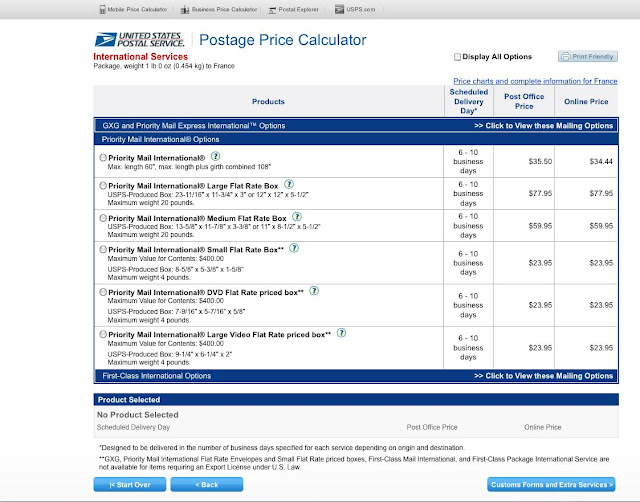Open the USPS.com icon
640x502 pixels.
coord(339,9)
